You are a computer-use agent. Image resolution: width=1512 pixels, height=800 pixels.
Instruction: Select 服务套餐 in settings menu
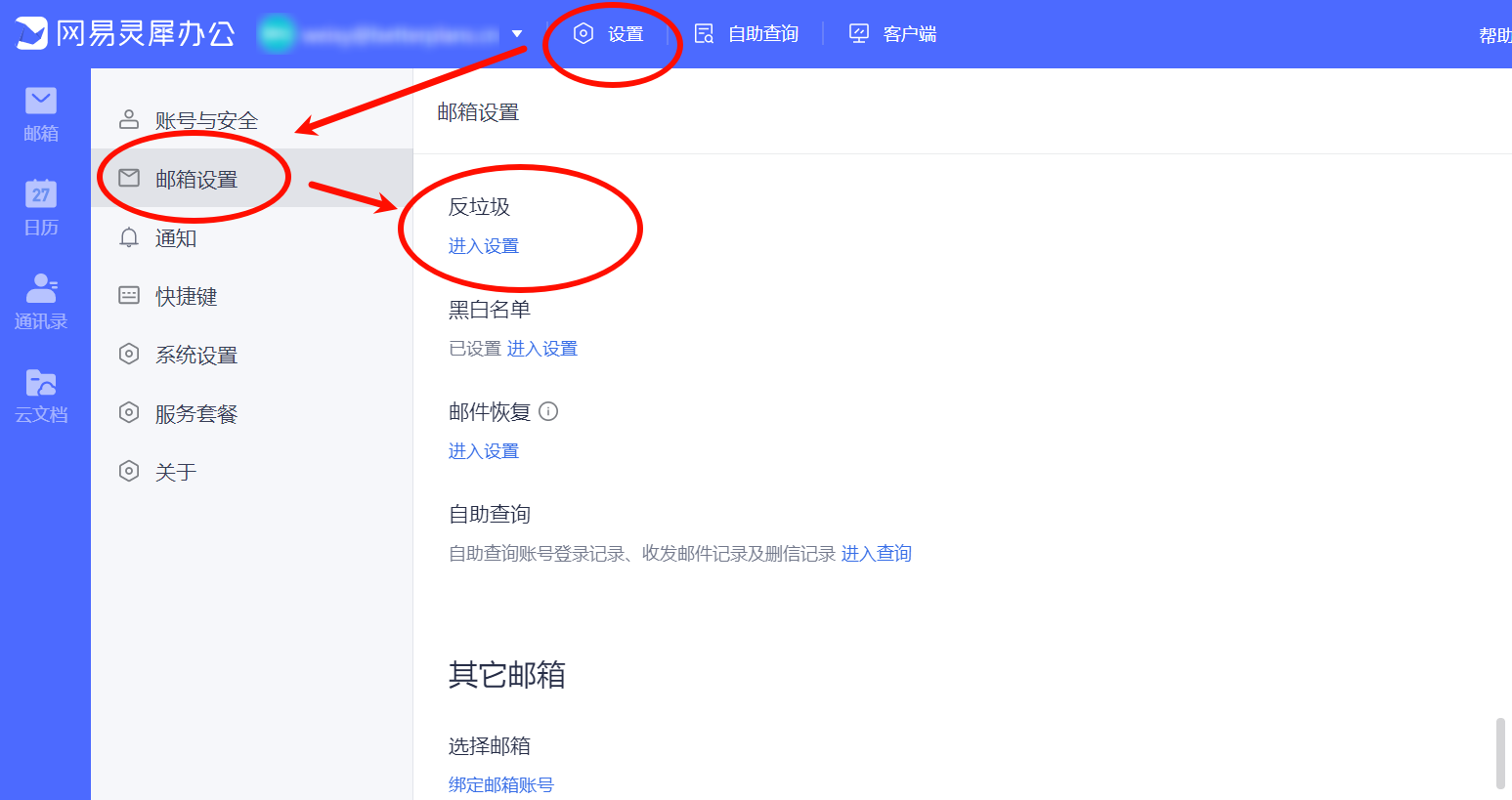tap(252, 413)
